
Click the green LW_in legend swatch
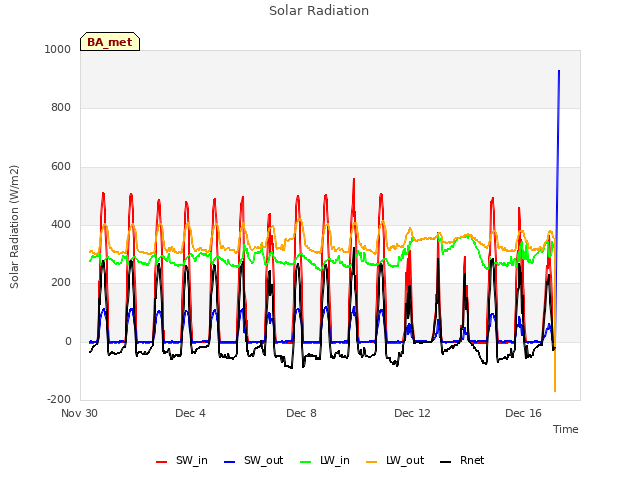pyautogui.click(x=306, y=462)
